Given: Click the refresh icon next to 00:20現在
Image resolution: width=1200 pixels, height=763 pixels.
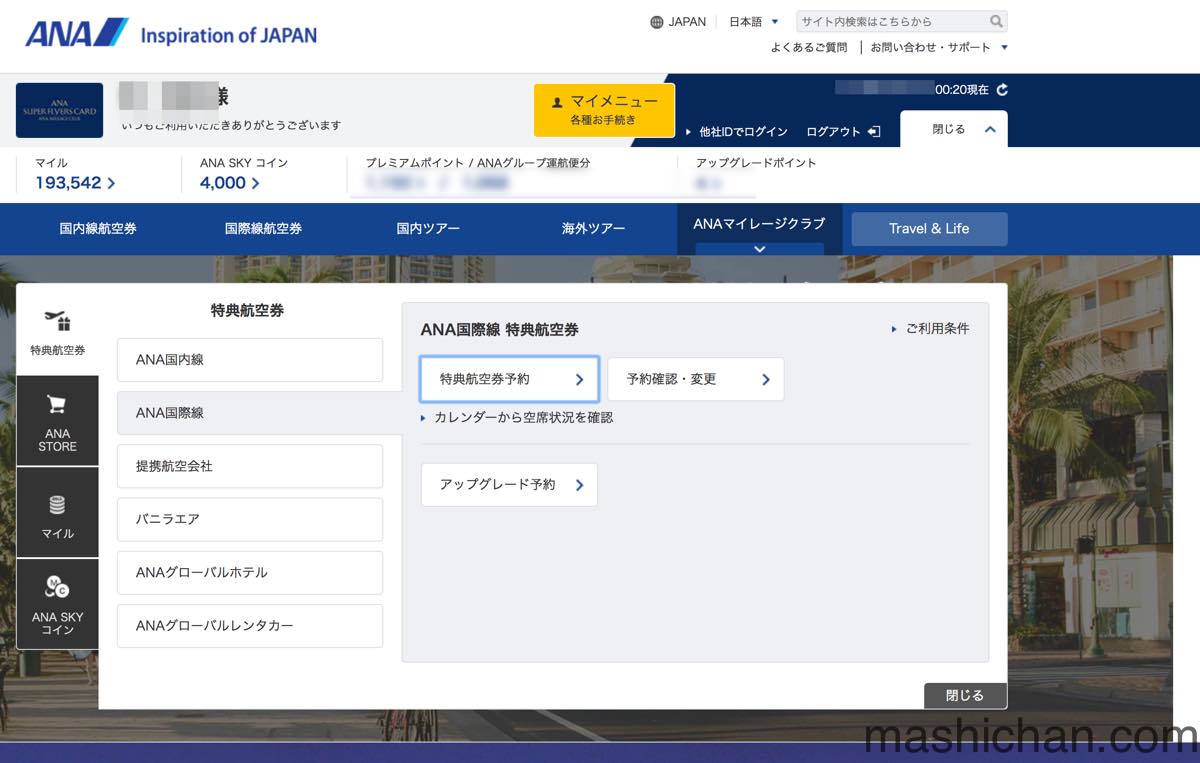Looking at the screenshot, I should point(1002,89).
